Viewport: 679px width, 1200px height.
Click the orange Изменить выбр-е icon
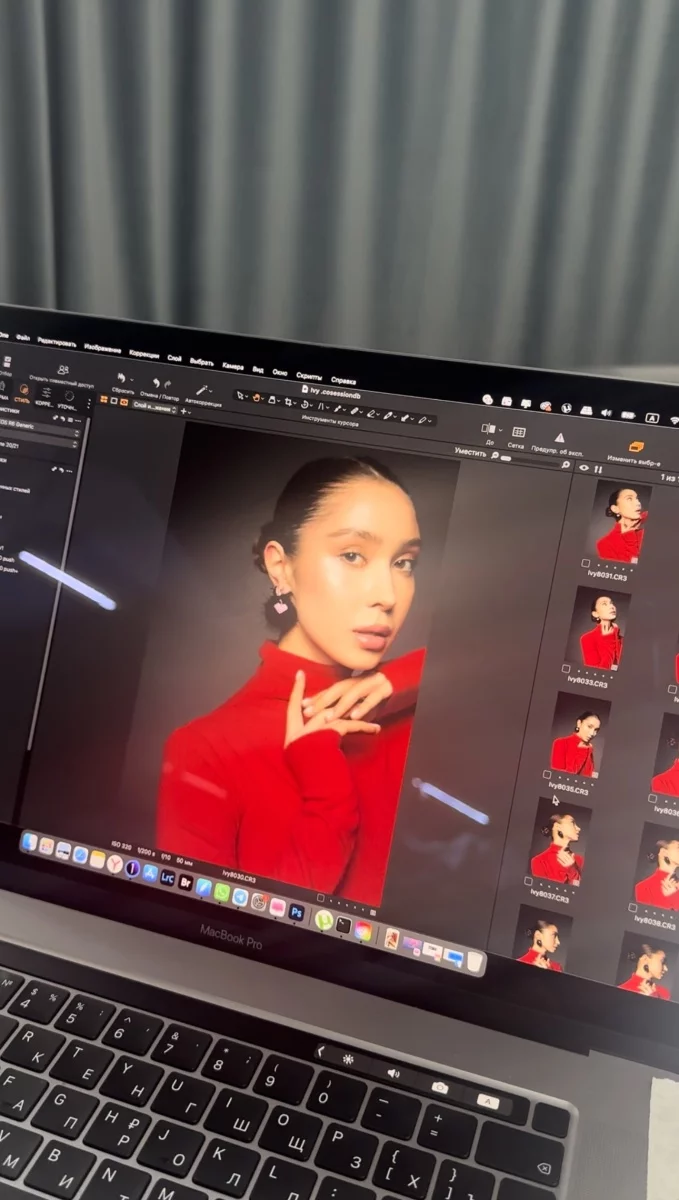click(x=635, y=446)
